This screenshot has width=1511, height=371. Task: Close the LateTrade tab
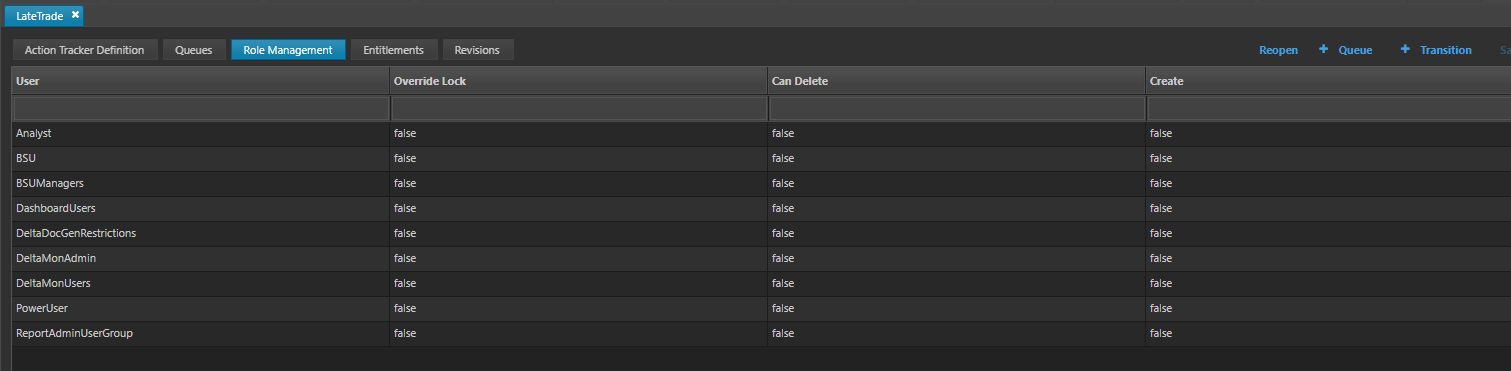(75, 15)
